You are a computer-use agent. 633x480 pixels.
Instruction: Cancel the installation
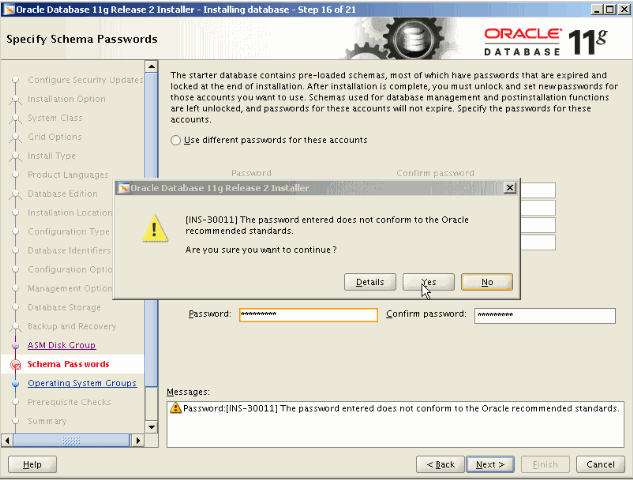point(600,464)
